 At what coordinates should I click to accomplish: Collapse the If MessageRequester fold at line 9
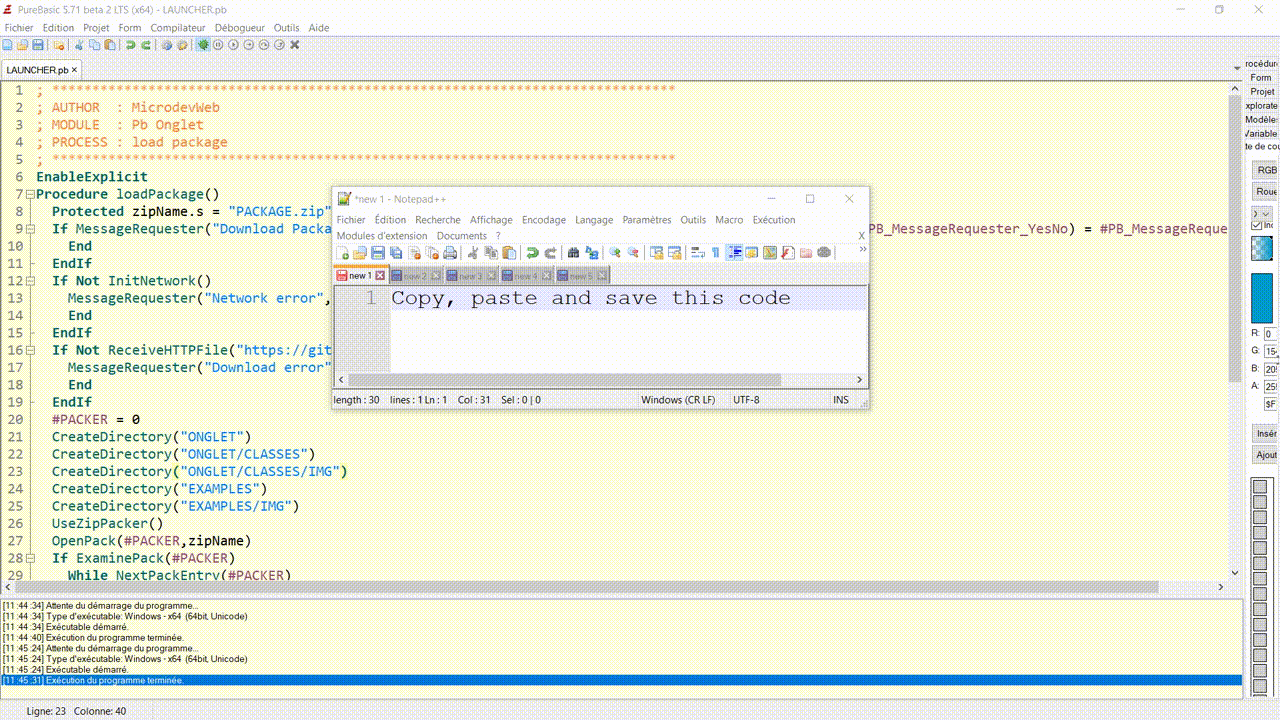coord(29,229)
